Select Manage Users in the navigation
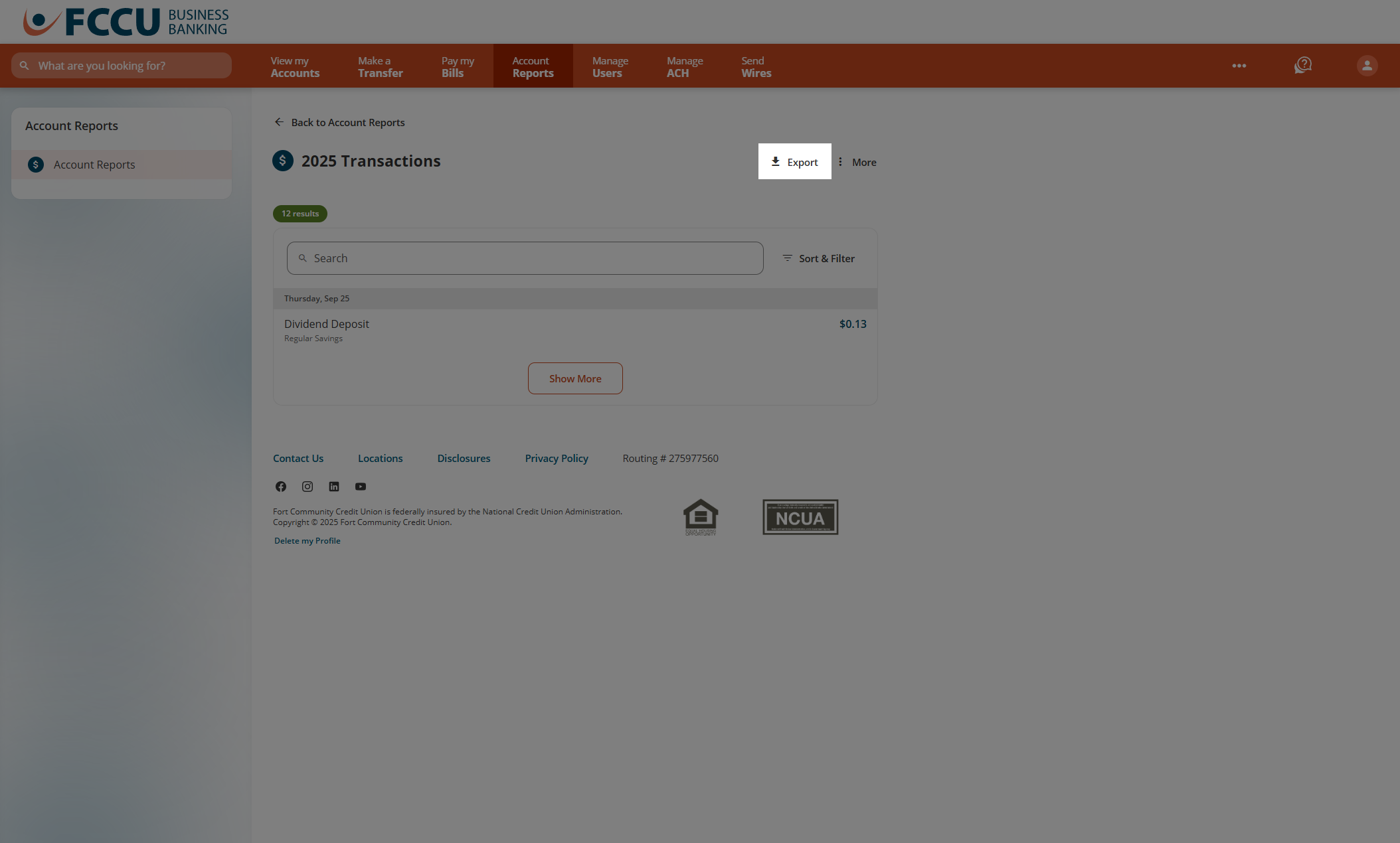1400x843 pixels. coord(608,66)
